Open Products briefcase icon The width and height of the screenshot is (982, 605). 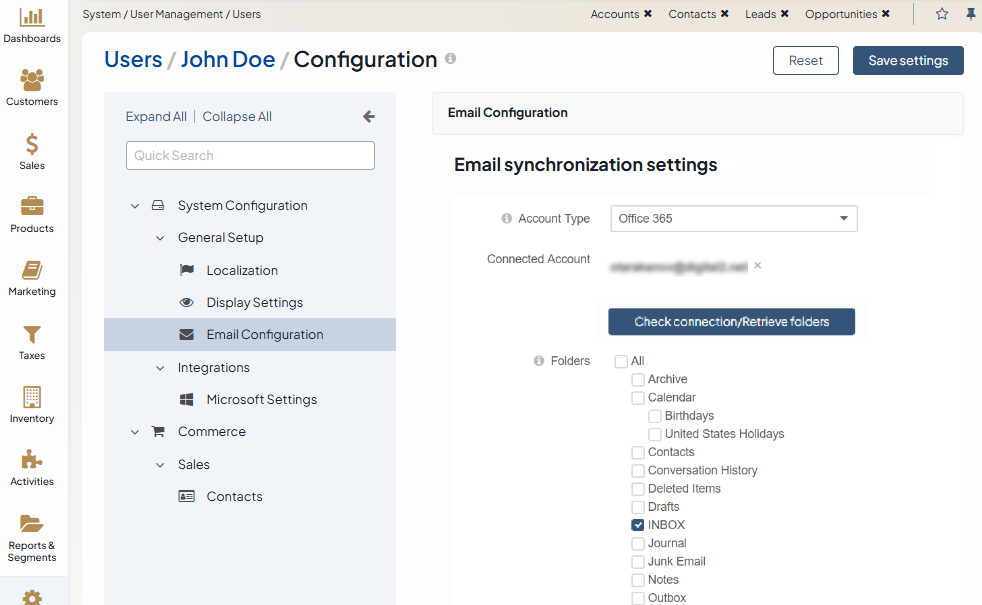pos(32,207)
